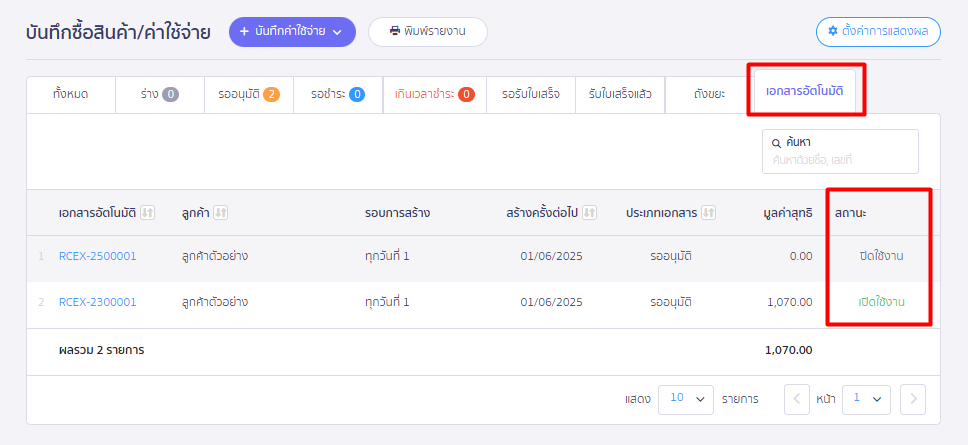The height and width of the screenshot is (445, 968).
Task: Sort by สร้างครั้งต่อไป column icon
Action: (x=590, y=213)
